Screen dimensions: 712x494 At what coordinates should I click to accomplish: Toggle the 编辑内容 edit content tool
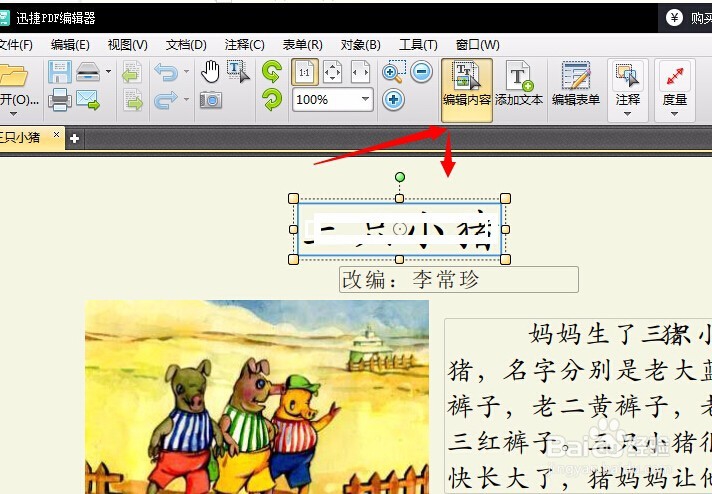(467, 90)
